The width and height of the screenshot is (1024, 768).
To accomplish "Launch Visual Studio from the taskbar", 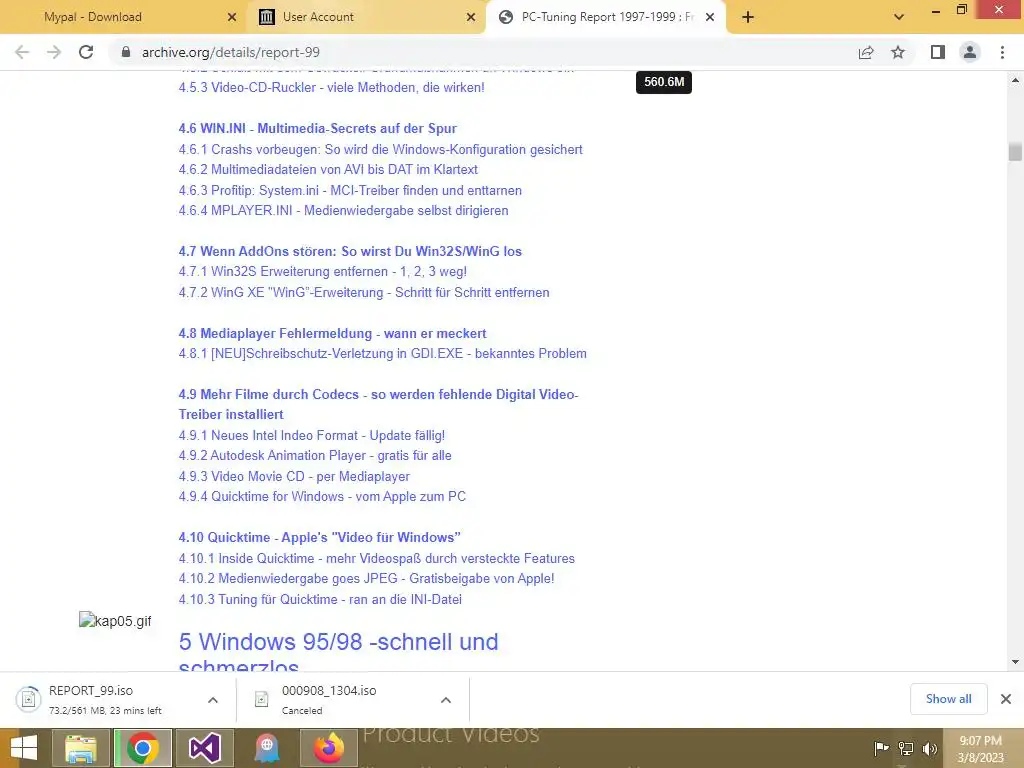I will tap(204, 748).
